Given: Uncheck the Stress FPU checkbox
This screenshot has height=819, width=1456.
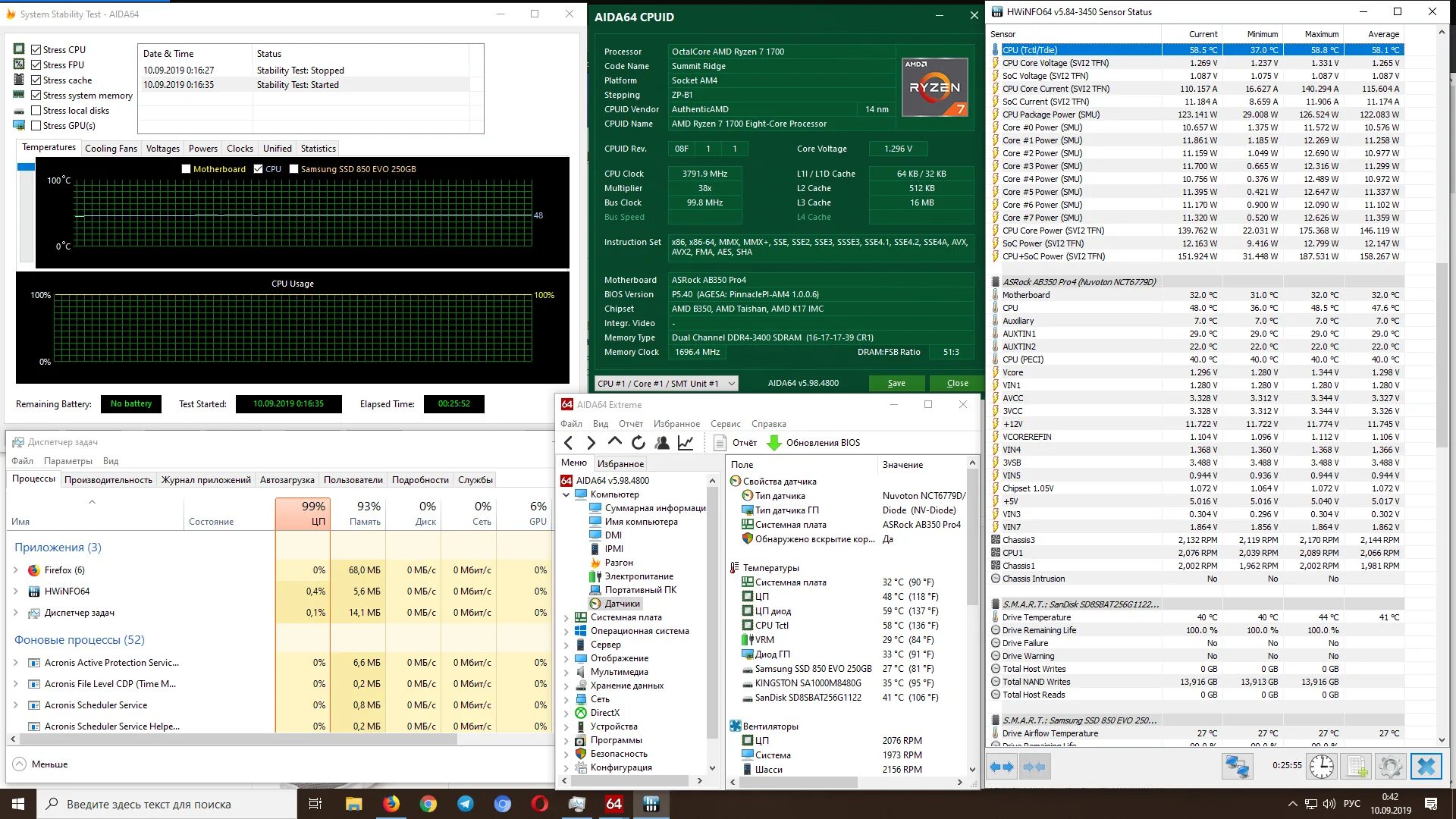Looking at the screenshot, I should [x=36, y=64].
